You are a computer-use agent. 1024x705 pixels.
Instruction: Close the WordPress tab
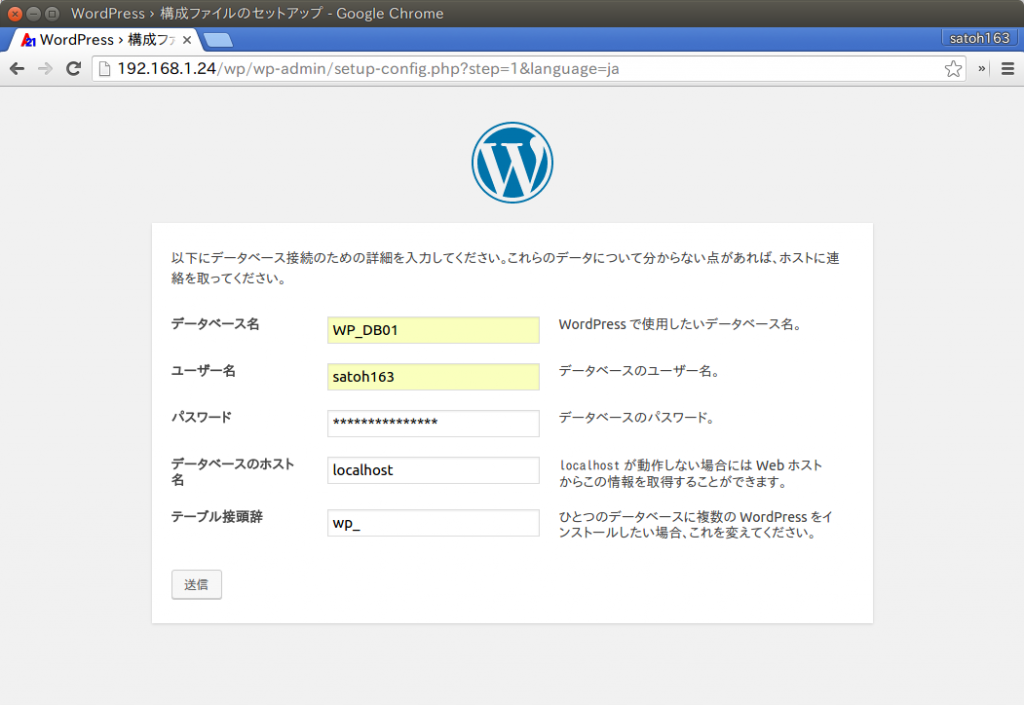tap(187, 40)
